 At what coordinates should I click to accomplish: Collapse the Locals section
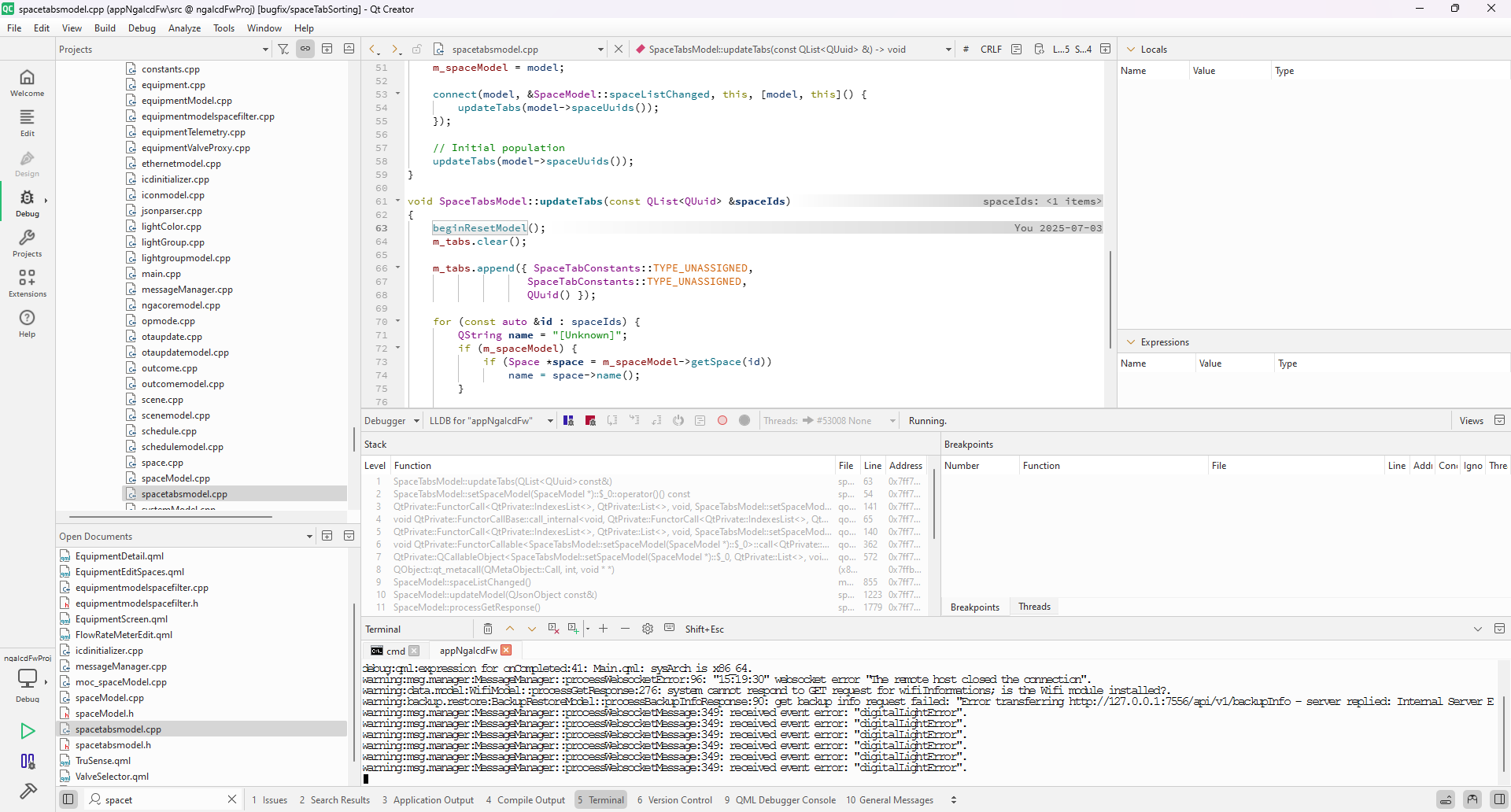click(1131, 49)
